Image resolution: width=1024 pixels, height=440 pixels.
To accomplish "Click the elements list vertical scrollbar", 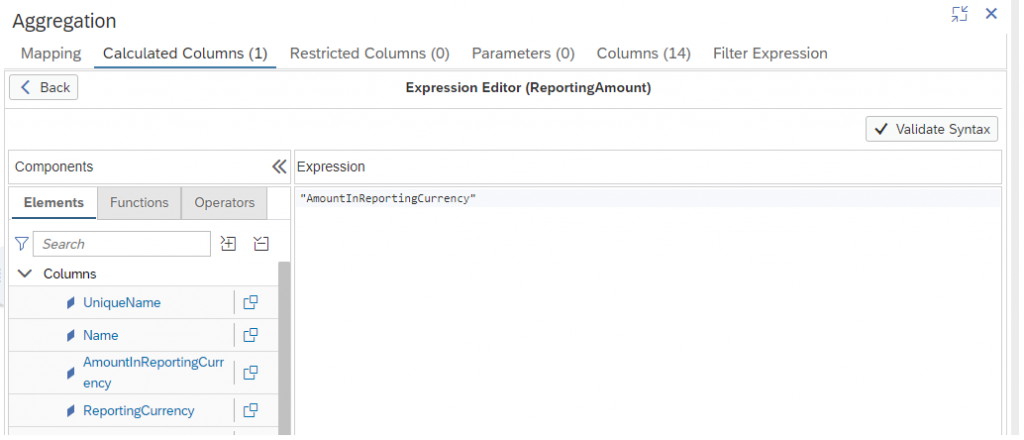I will click(284, 348).
